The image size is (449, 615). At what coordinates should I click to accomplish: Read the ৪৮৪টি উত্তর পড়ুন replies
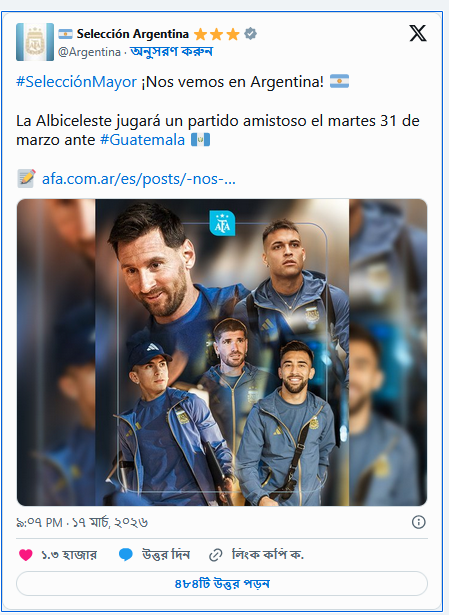click(222, 584)
